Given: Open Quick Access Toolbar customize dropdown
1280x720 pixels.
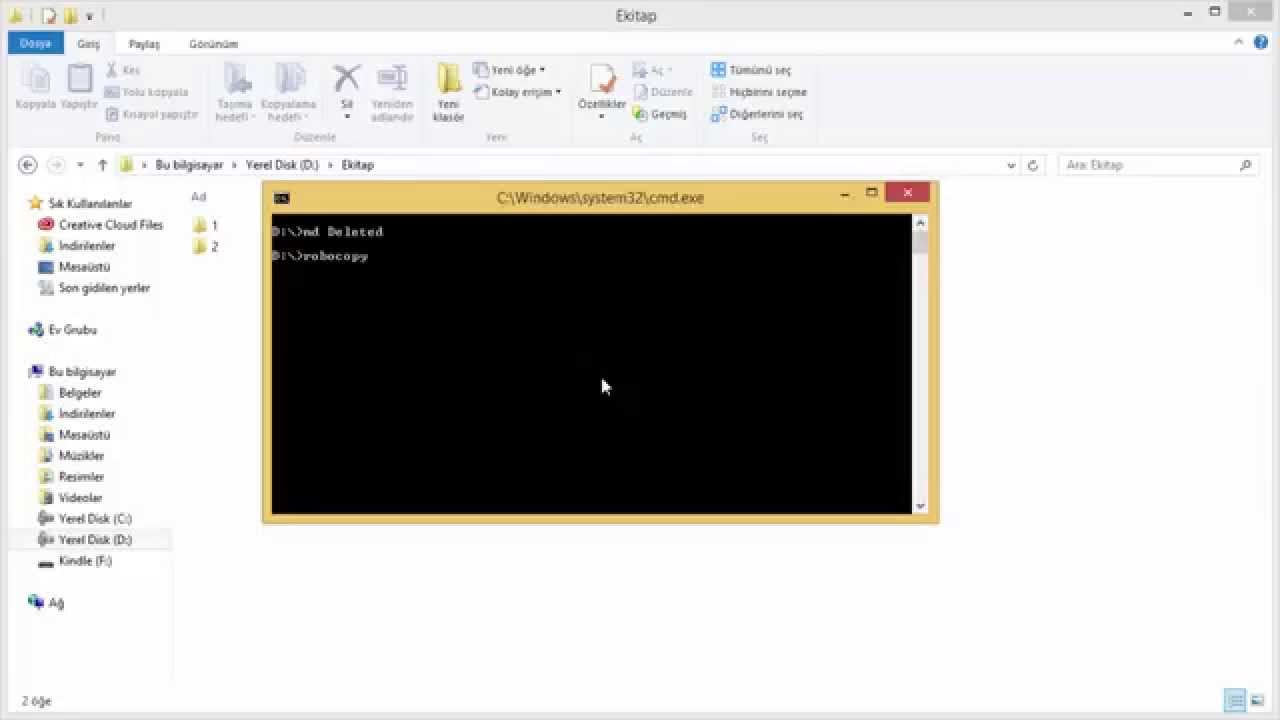Looking at the screenshot, I should point(89,16).
